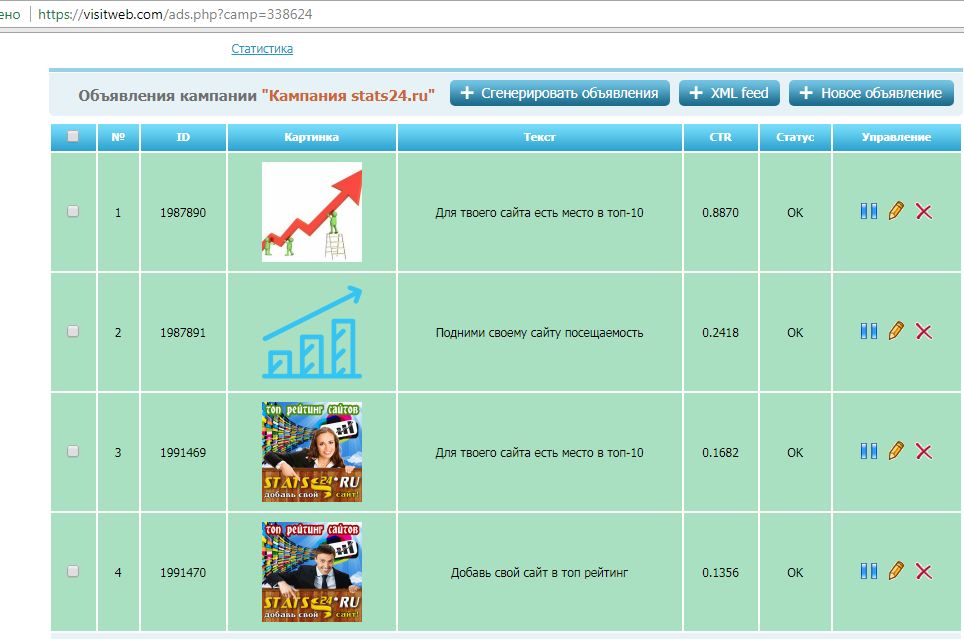Check the checkbox for ad row 1
The width and height of the screenshot is (964, 639).
pos(73,211)
